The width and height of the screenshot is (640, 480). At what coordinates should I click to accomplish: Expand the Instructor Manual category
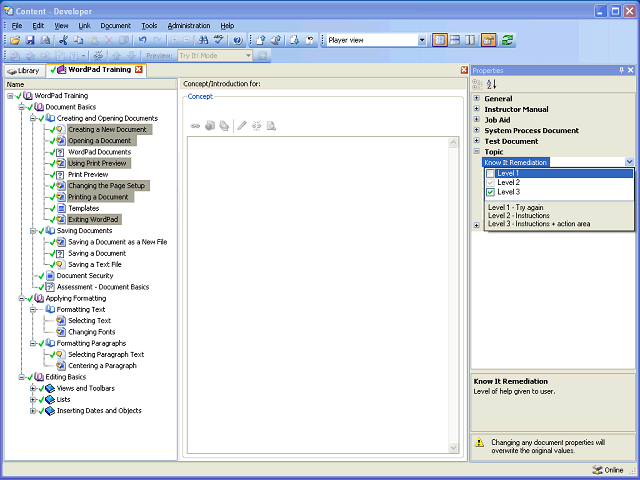tap(476, 109)
